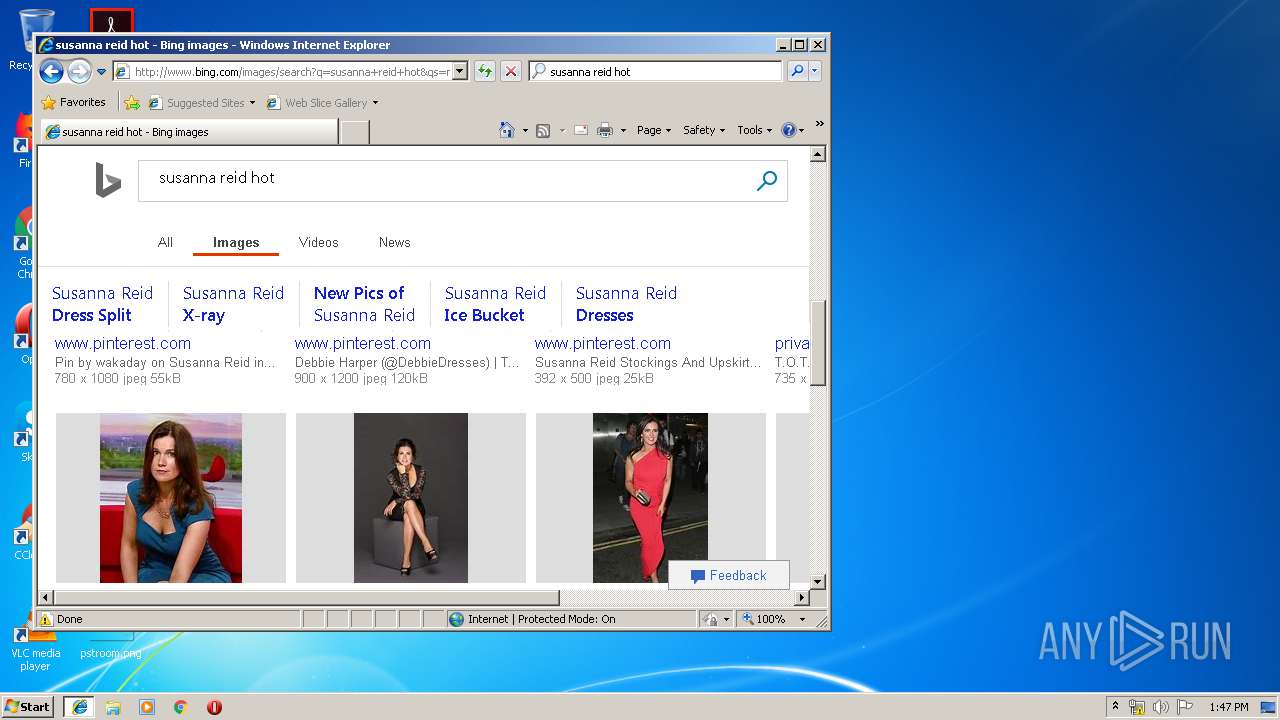Select the 'susanna reid hot - Bing images' tab
1280x720 pixels.
[189, 131]
